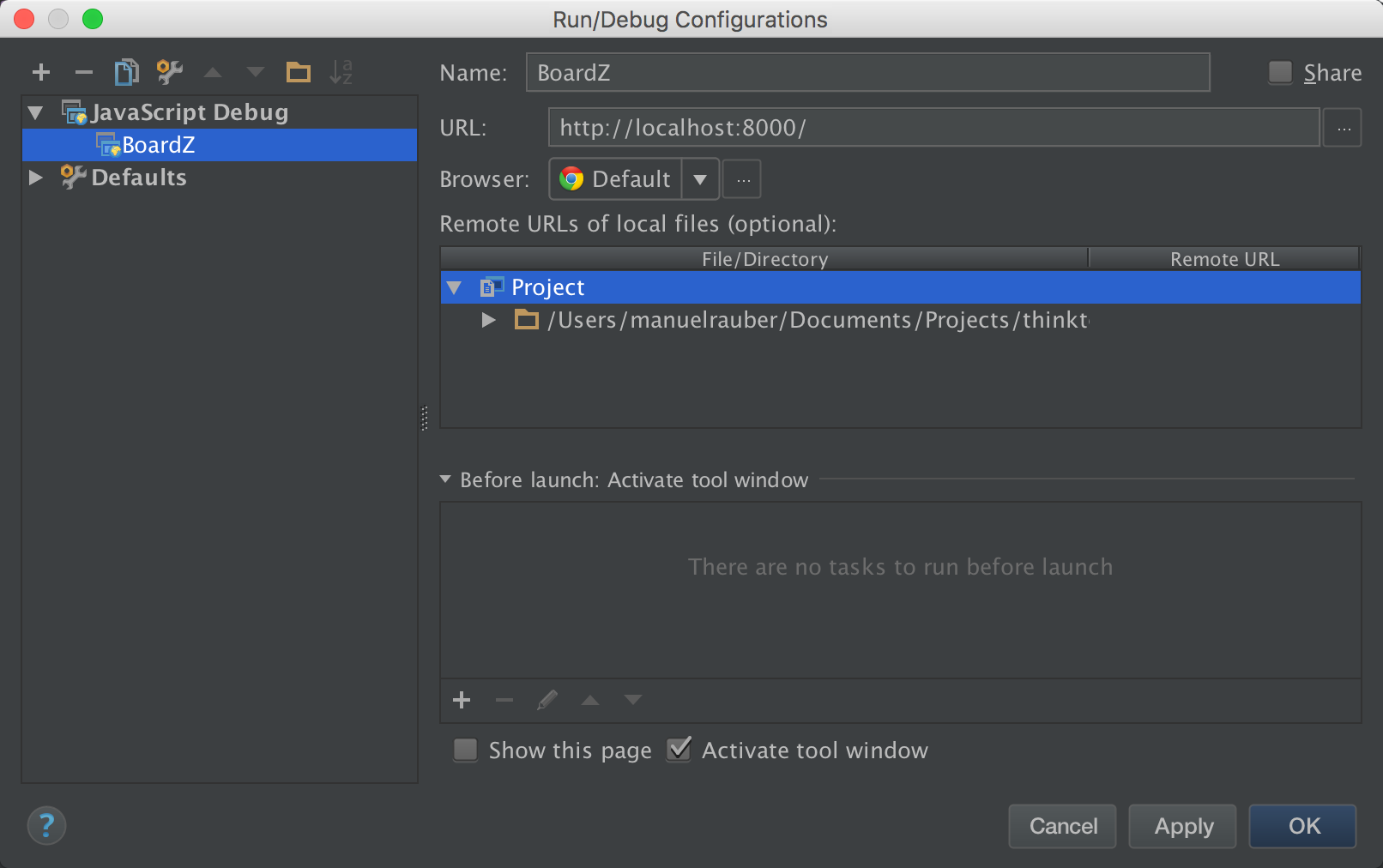This screenshot has width=1383, height=868.
Task: Create a new configuration folder
Action: (x=298, y=72)
